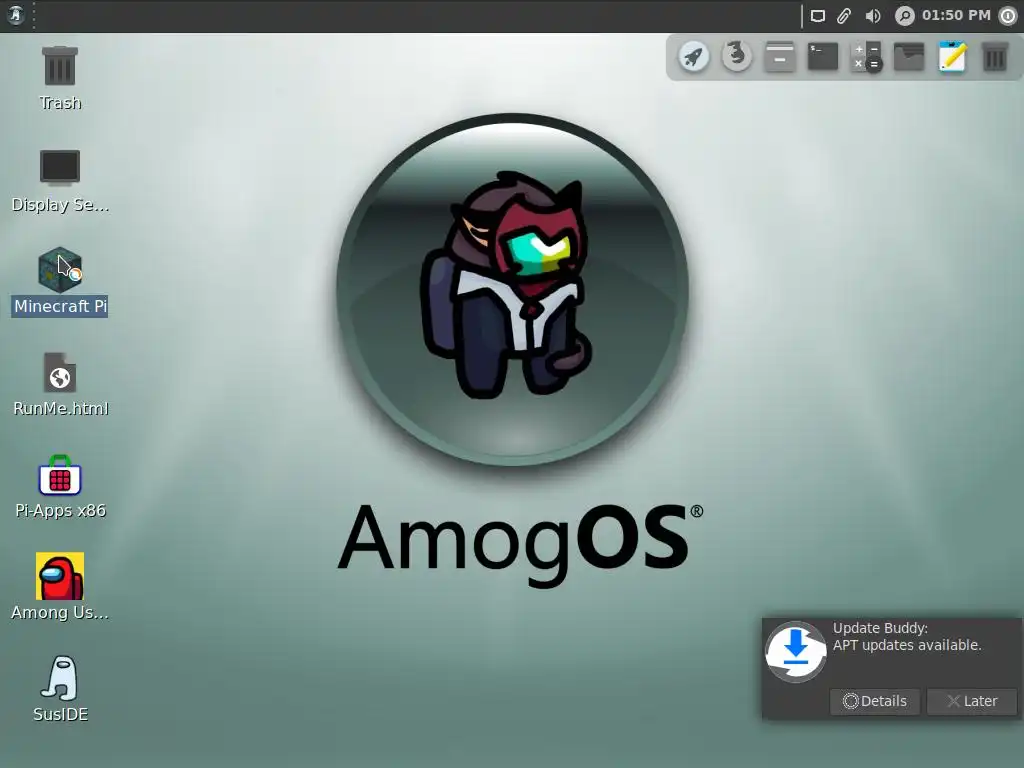Click the volume speaker icon in panel
The width and height of the screenshot is (1024, 768).
pos(873,16)
